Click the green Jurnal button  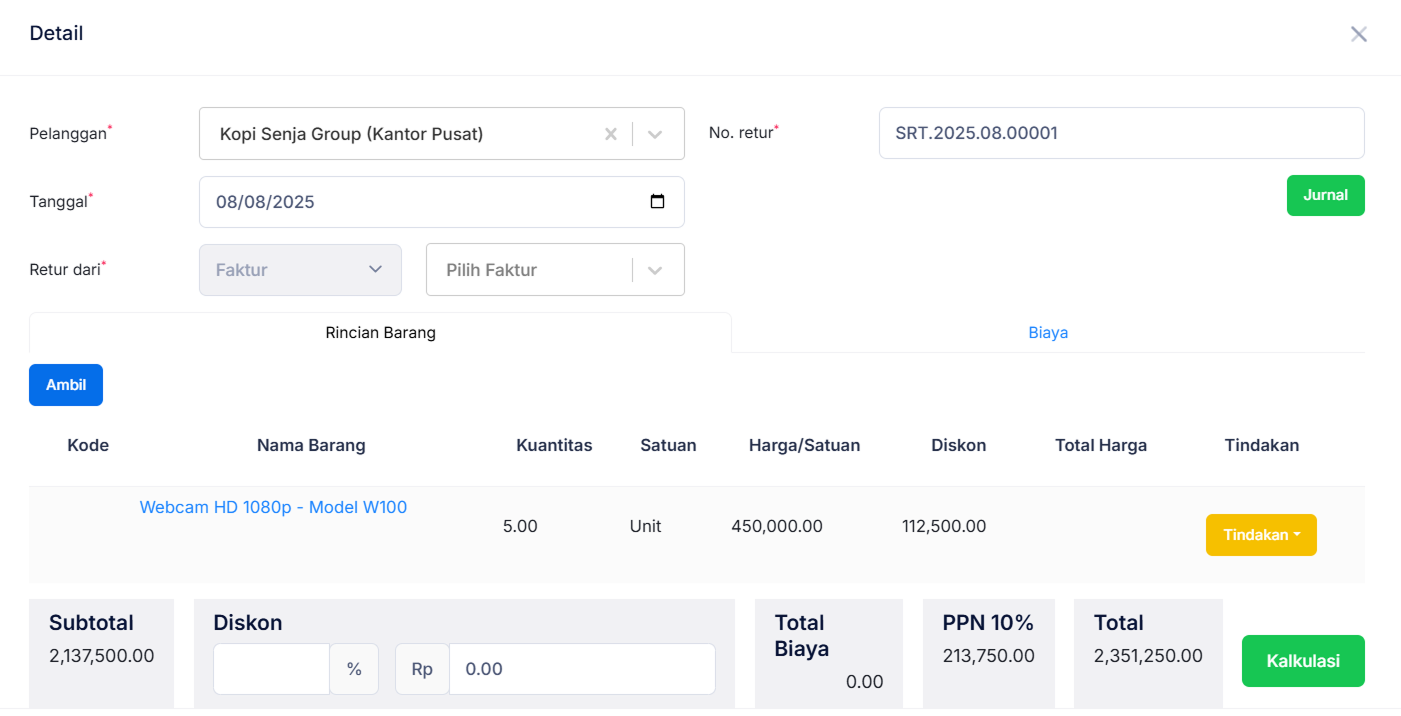[x=1325, y=195]
